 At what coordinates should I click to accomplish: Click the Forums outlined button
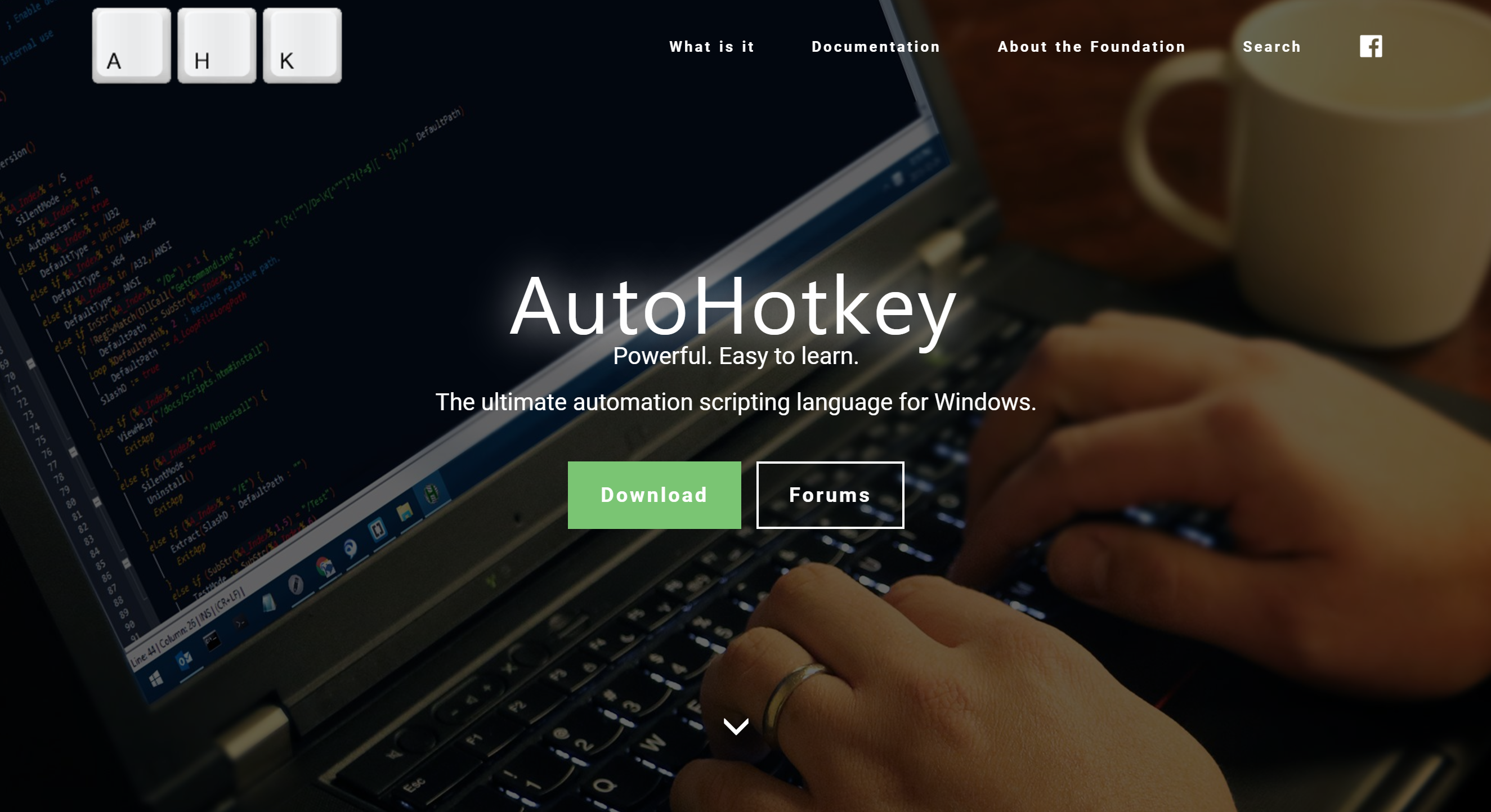pyautogui.click(x=829, y=494)
